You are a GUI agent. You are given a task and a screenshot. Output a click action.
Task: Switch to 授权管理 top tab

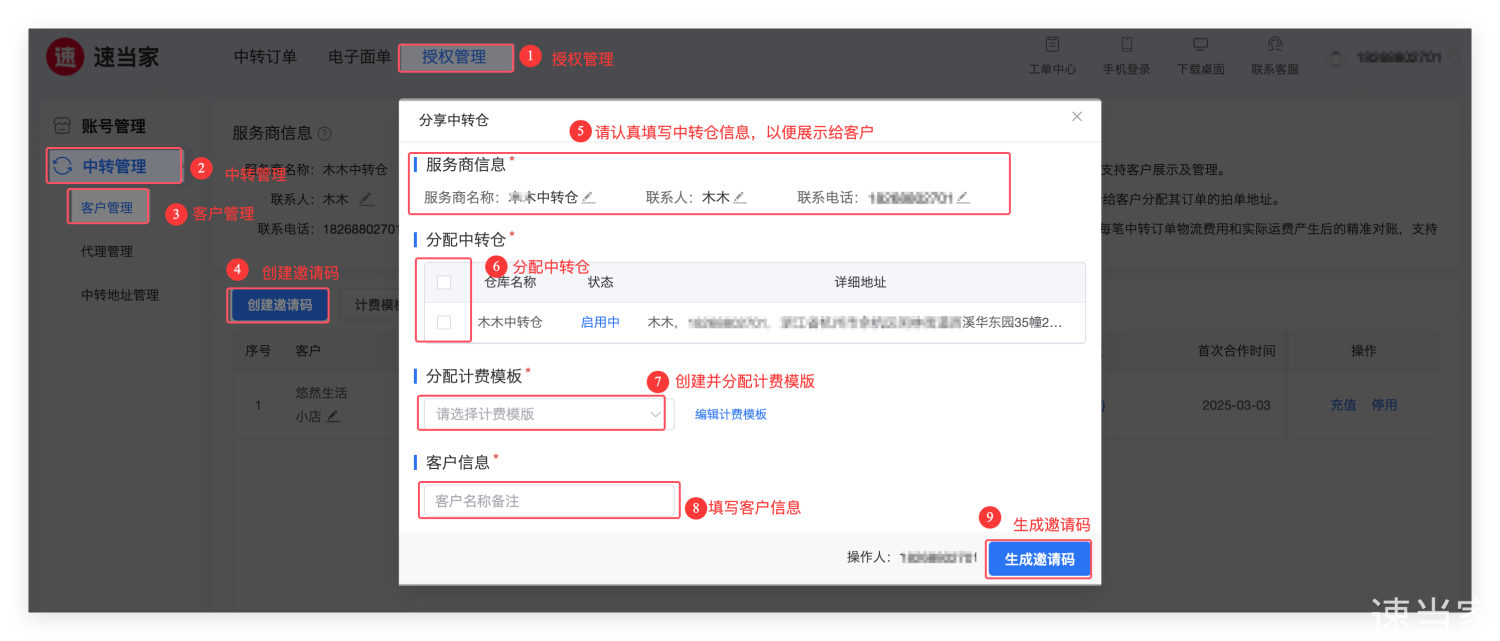[x=454, y=57]
